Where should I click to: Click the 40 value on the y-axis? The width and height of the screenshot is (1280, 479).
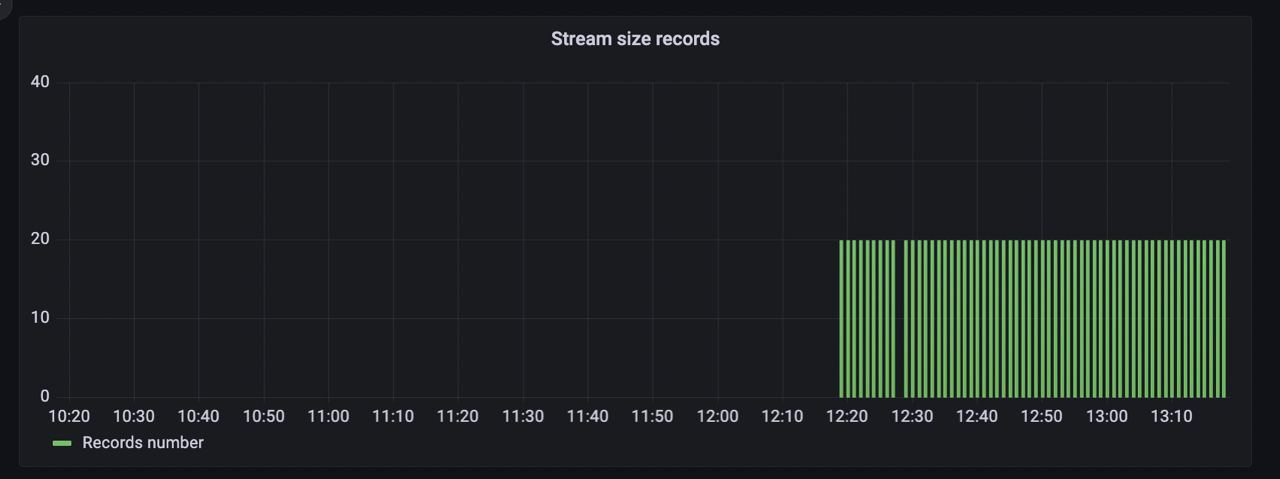tap(40, 82)
